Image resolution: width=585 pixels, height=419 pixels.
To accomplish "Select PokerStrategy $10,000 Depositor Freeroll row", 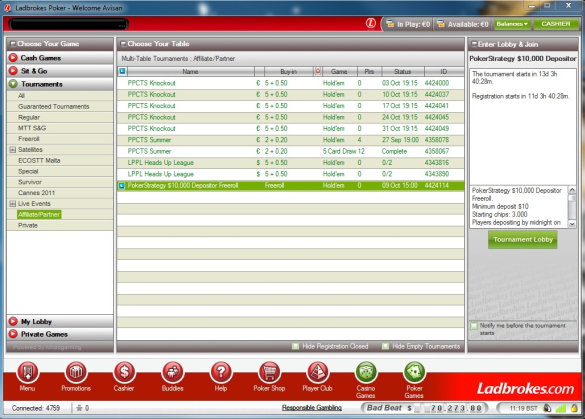I will coord(291,185).
